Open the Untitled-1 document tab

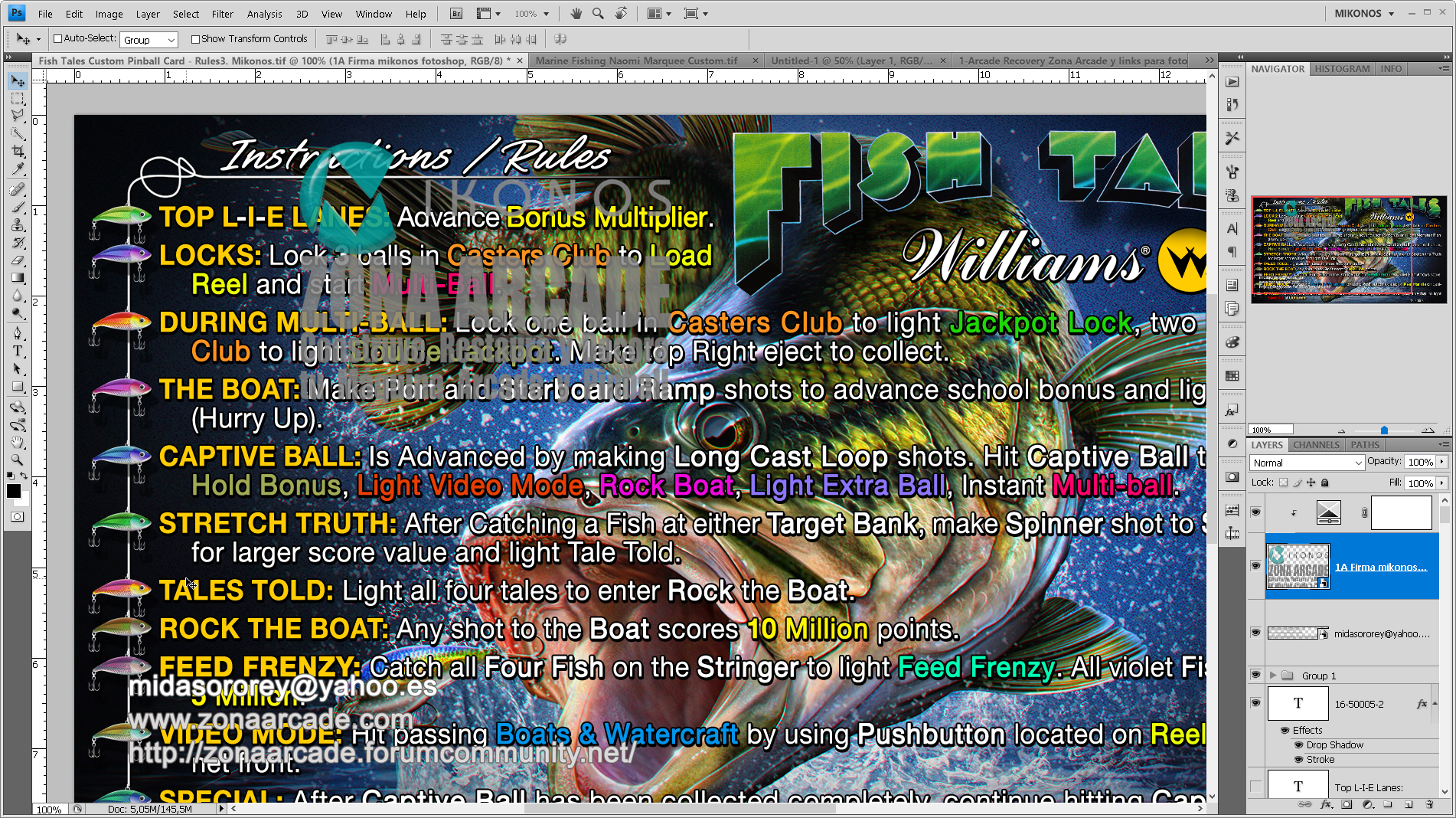pyautogui.click(x=851, y=61)
